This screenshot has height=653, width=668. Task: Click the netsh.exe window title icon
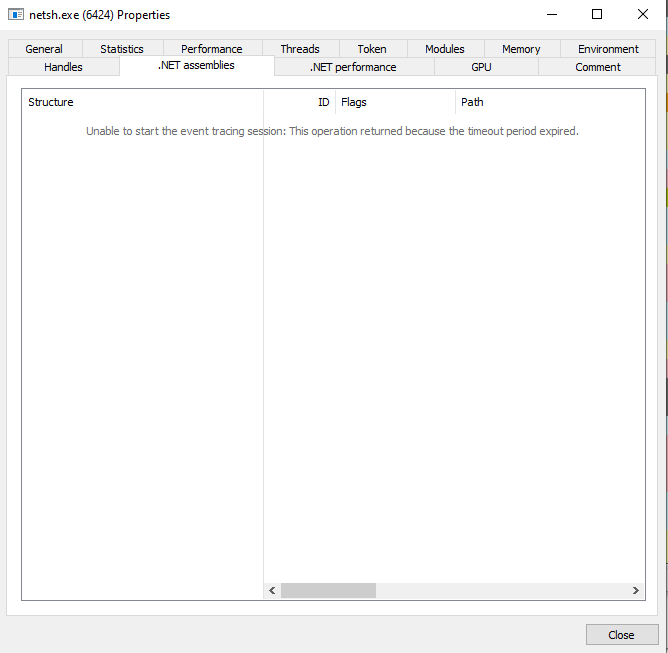tap(16, 15)
